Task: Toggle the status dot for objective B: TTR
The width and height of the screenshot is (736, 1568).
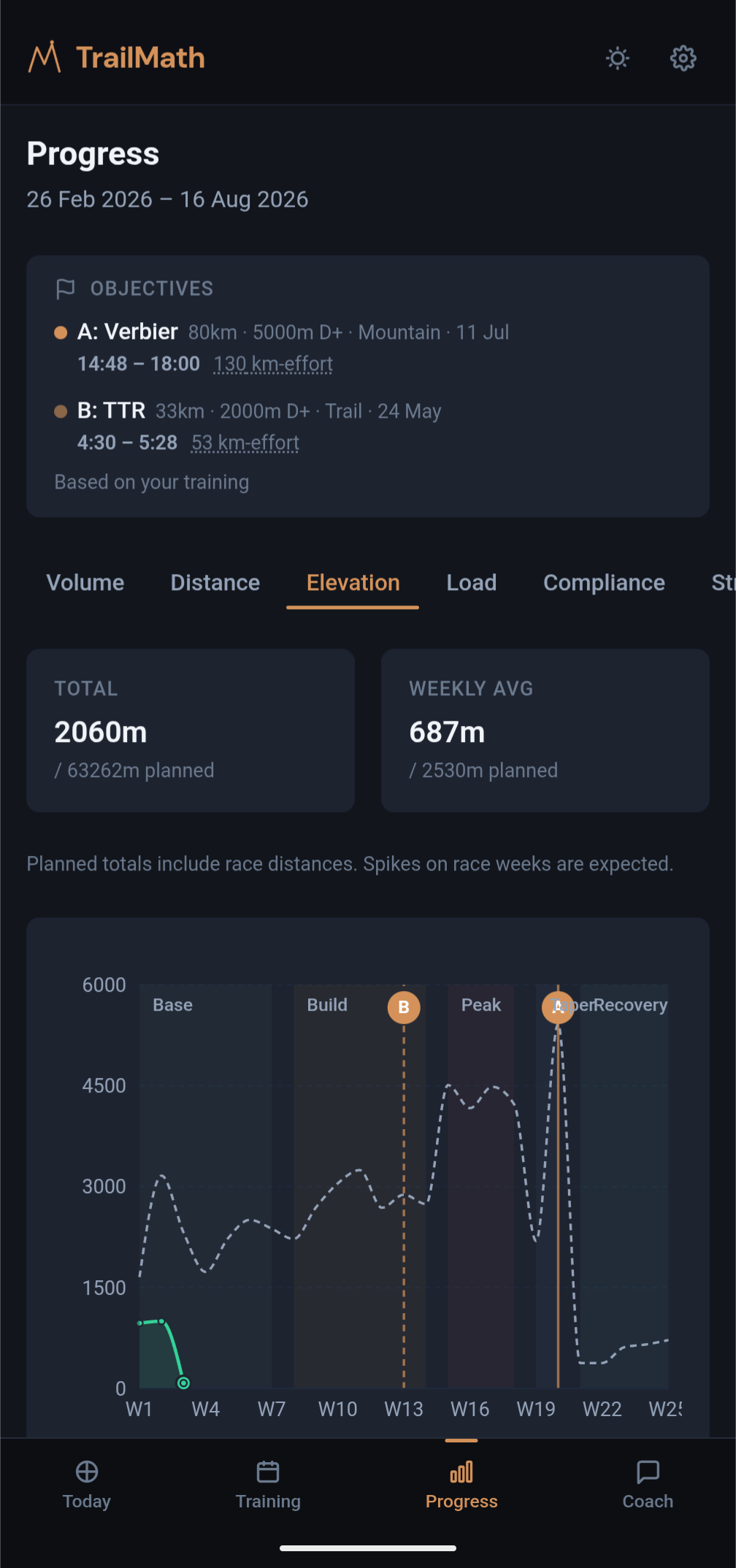Action: [61, 411]
